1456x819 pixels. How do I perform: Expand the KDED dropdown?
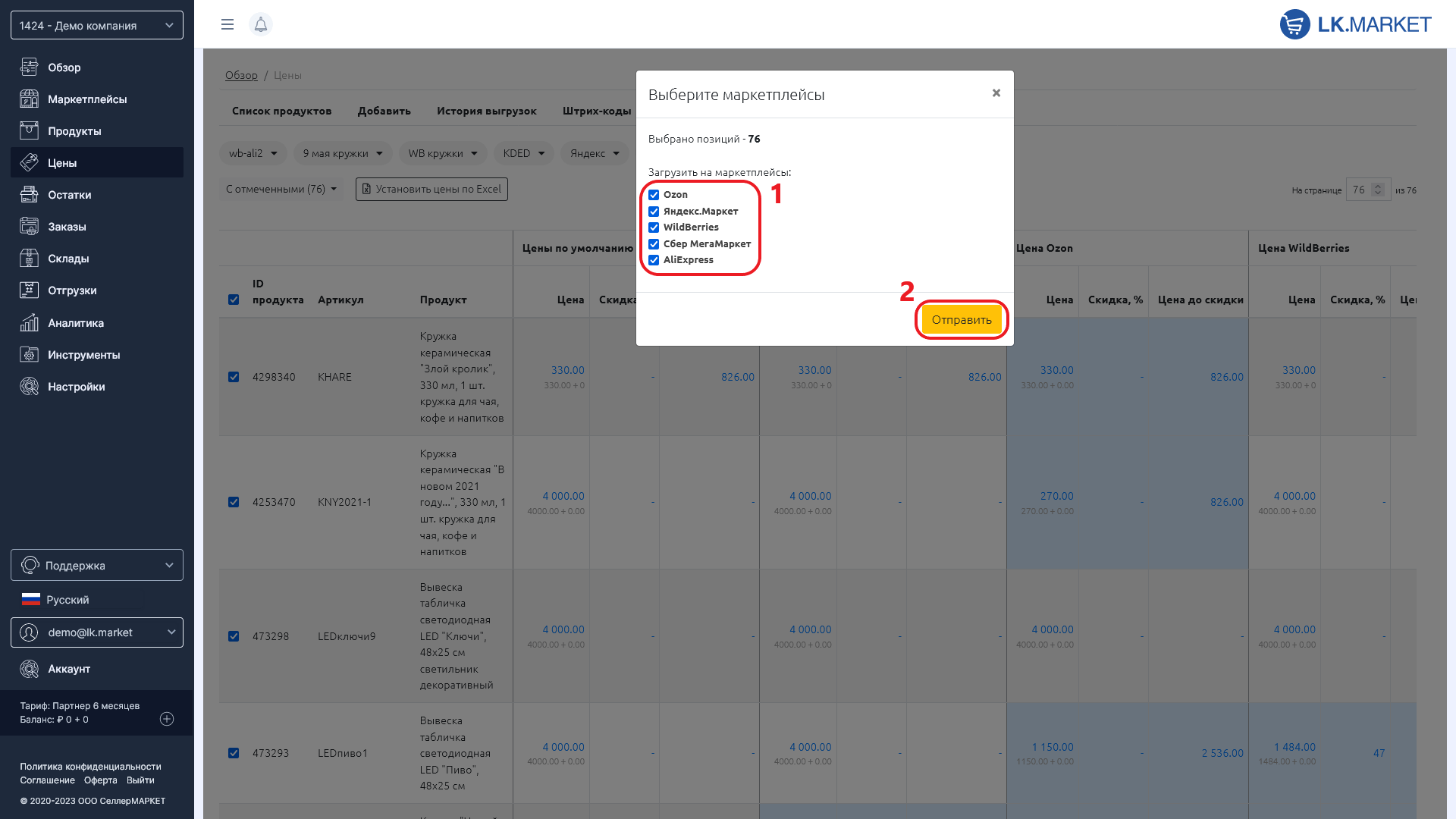tap(524, 153)
